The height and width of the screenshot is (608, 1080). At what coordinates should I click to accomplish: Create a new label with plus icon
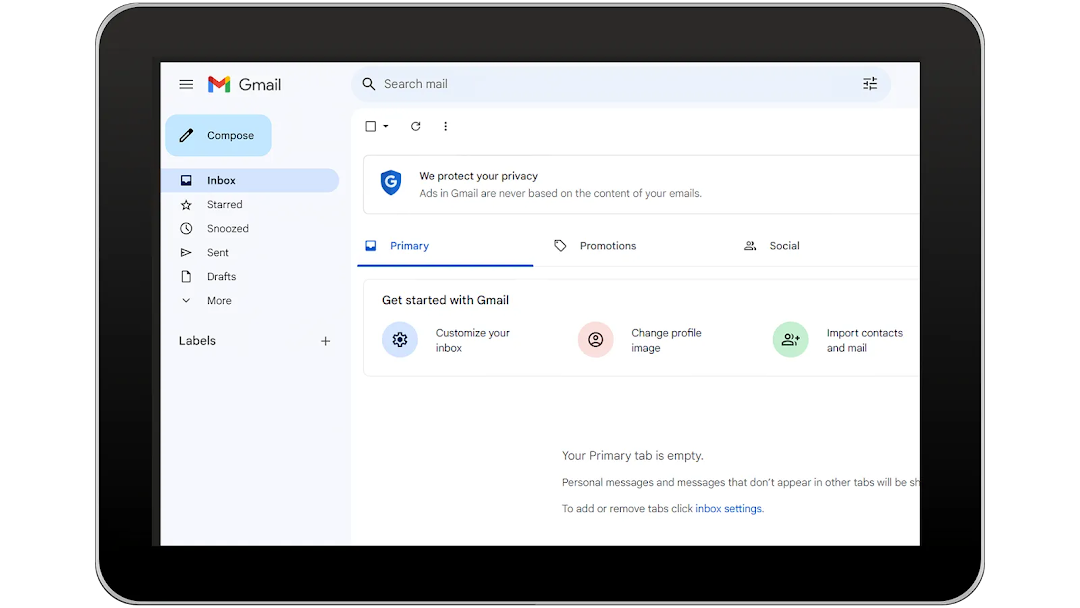click(x=325, y=341)
